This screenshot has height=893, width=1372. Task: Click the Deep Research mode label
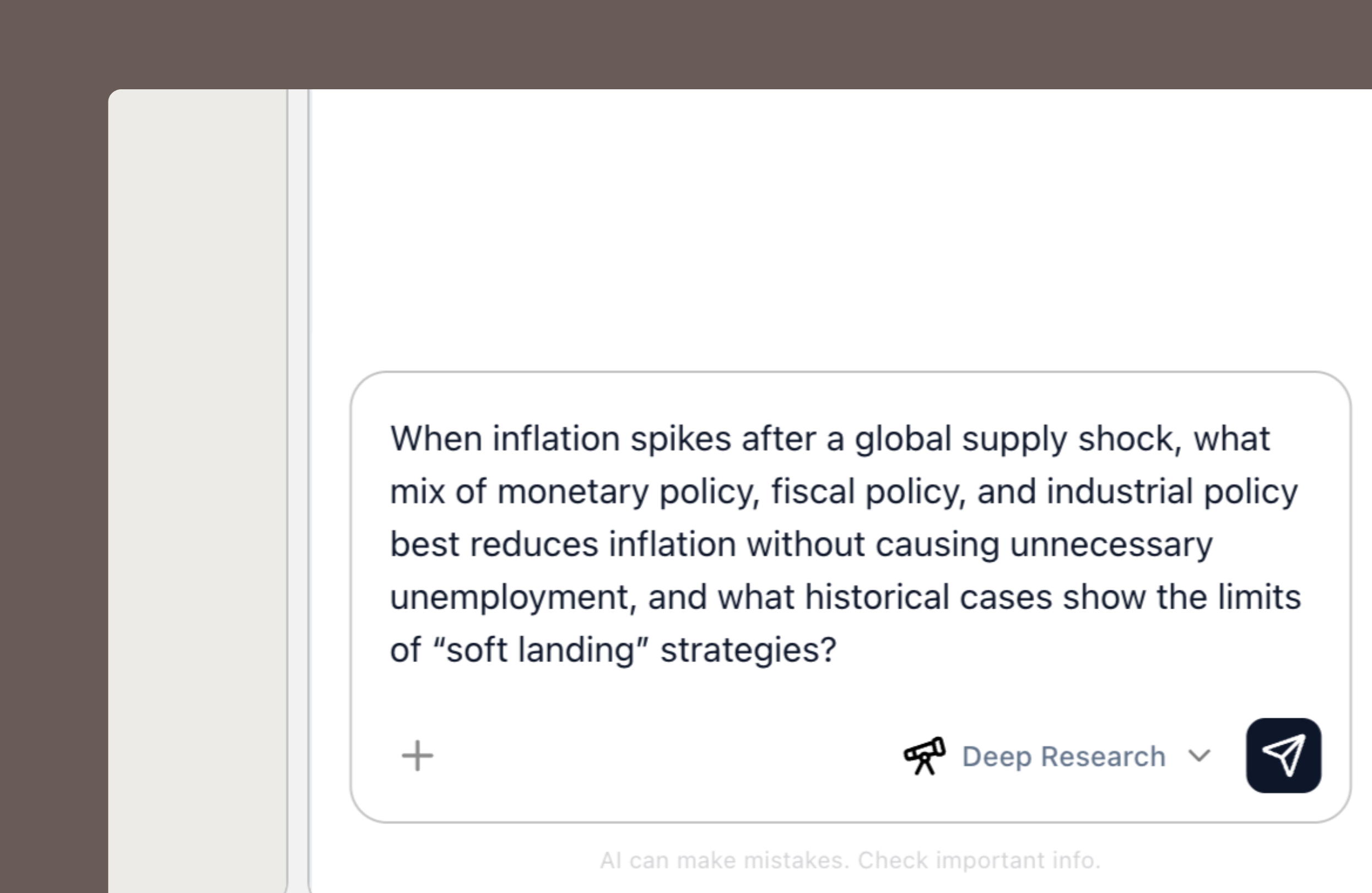(x=1063, y=756)
